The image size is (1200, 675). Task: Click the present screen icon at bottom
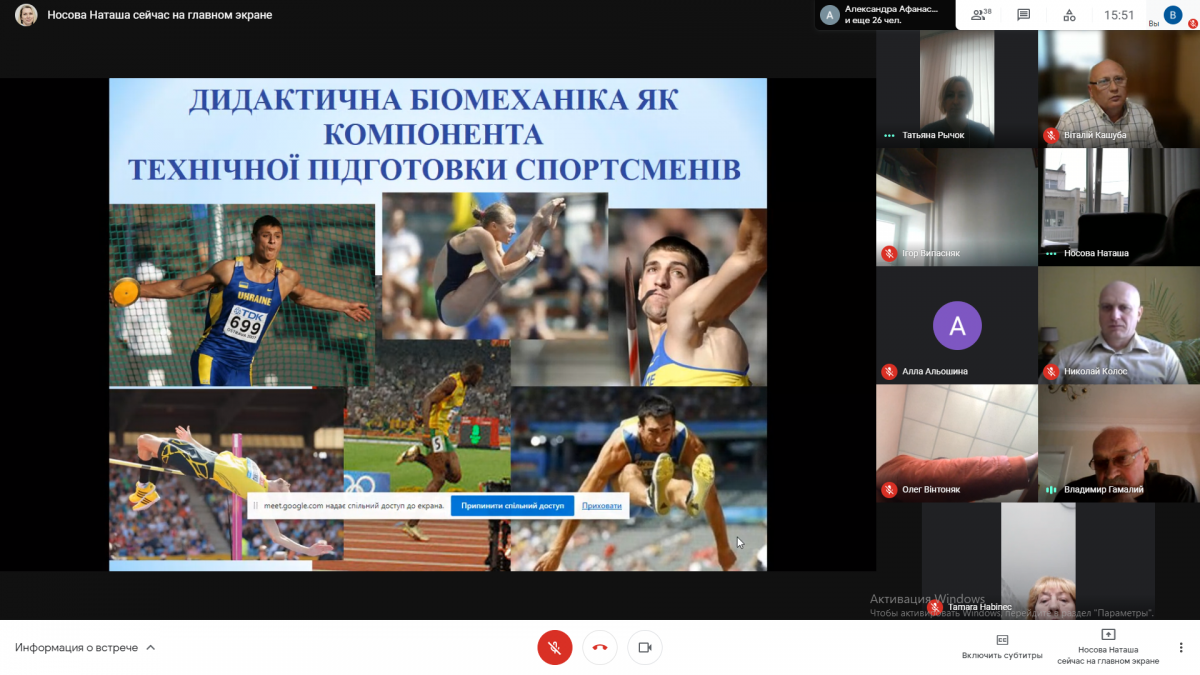click(x=1108, y=635)
